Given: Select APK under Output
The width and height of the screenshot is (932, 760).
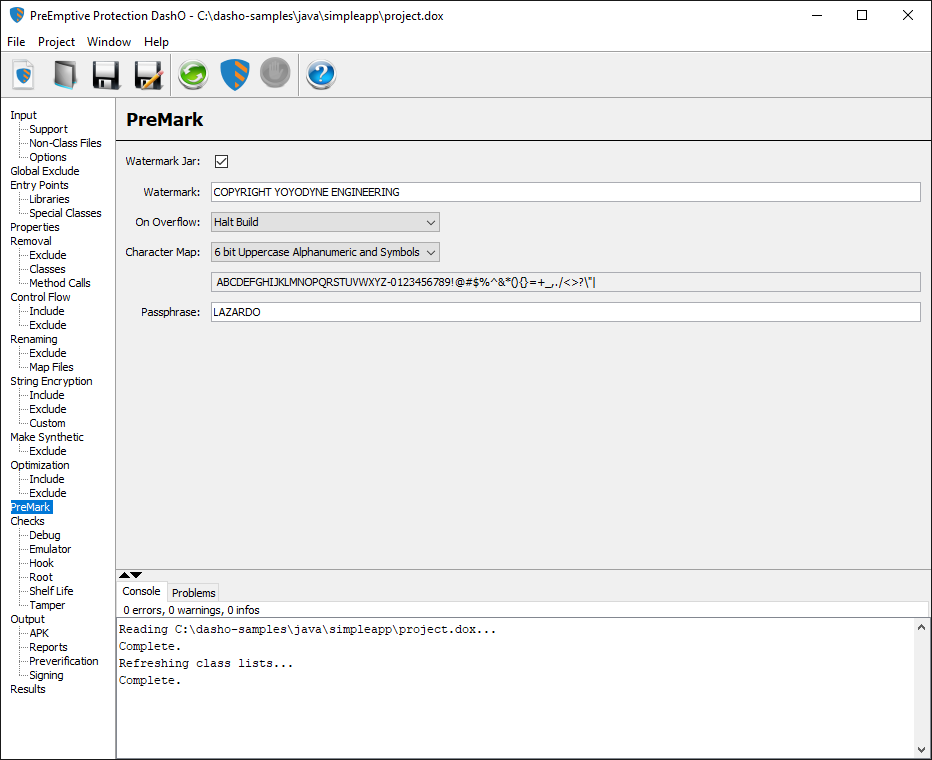Looking at the screenshot, I should [39, 633].
